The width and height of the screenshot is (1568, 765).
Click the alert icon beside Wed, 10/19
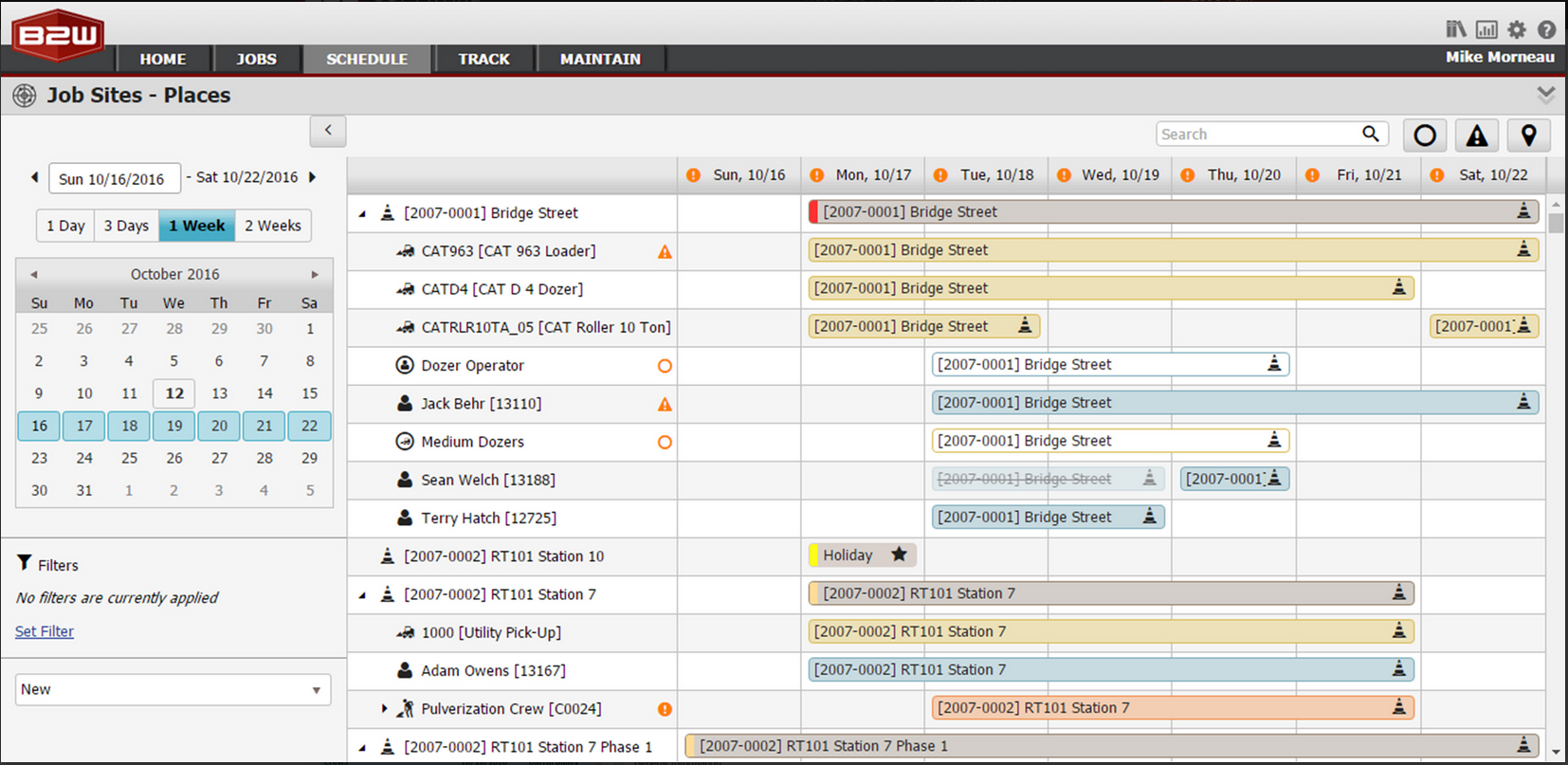coord(1064,175)
